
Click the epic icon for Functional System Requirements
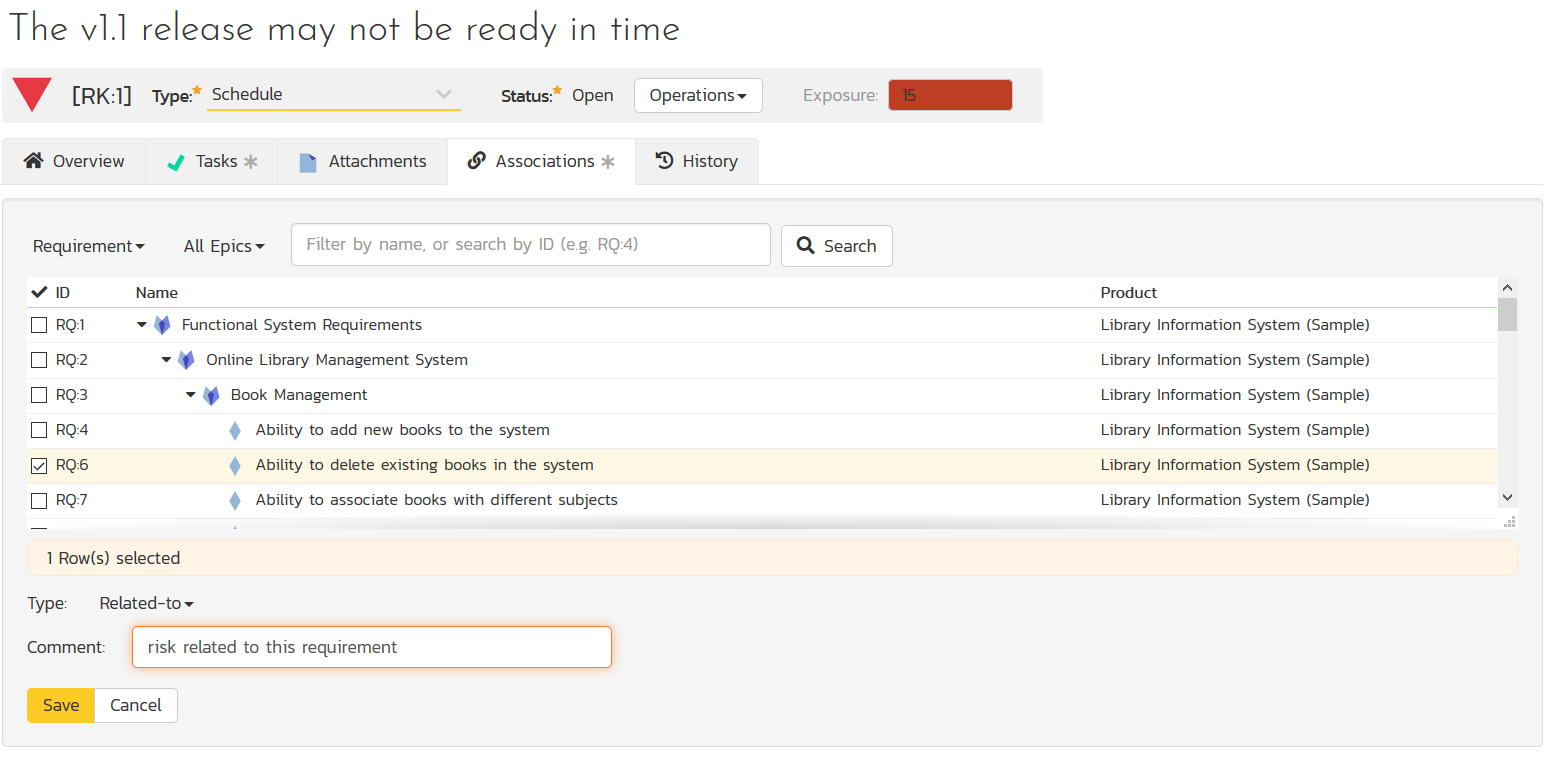point(162,325)
